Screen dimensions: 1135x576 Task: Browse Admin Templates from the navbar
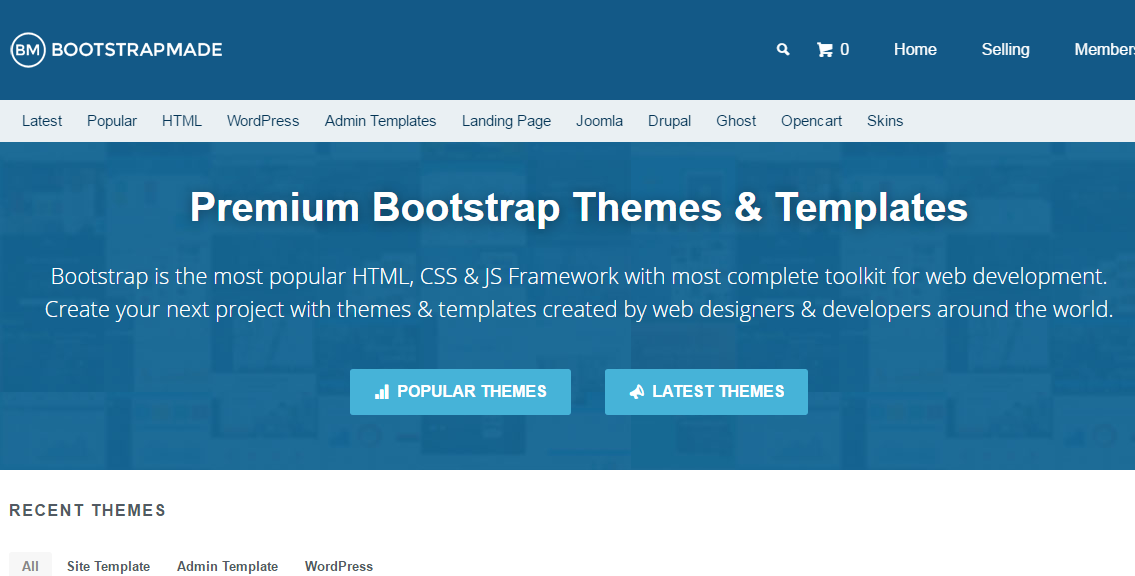[380, 120]
